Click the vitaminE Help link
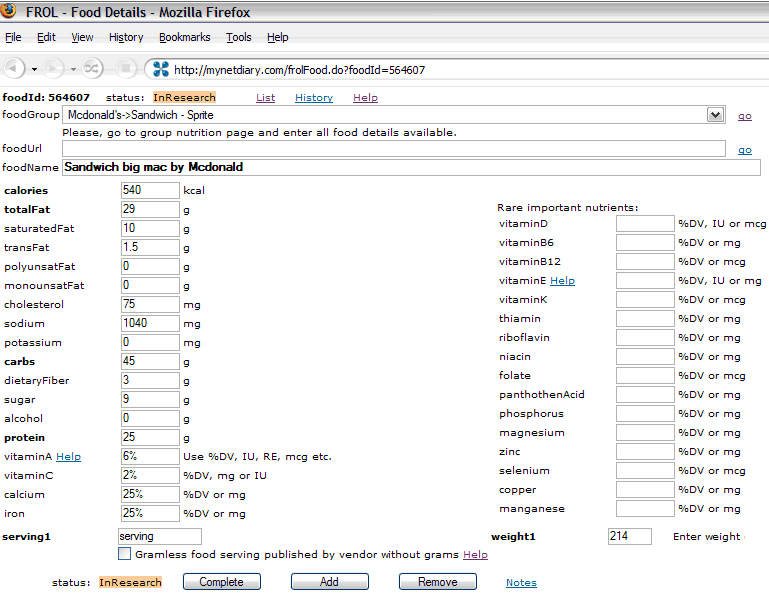Viewport: 769px width, 597px height. pos(562,281)
